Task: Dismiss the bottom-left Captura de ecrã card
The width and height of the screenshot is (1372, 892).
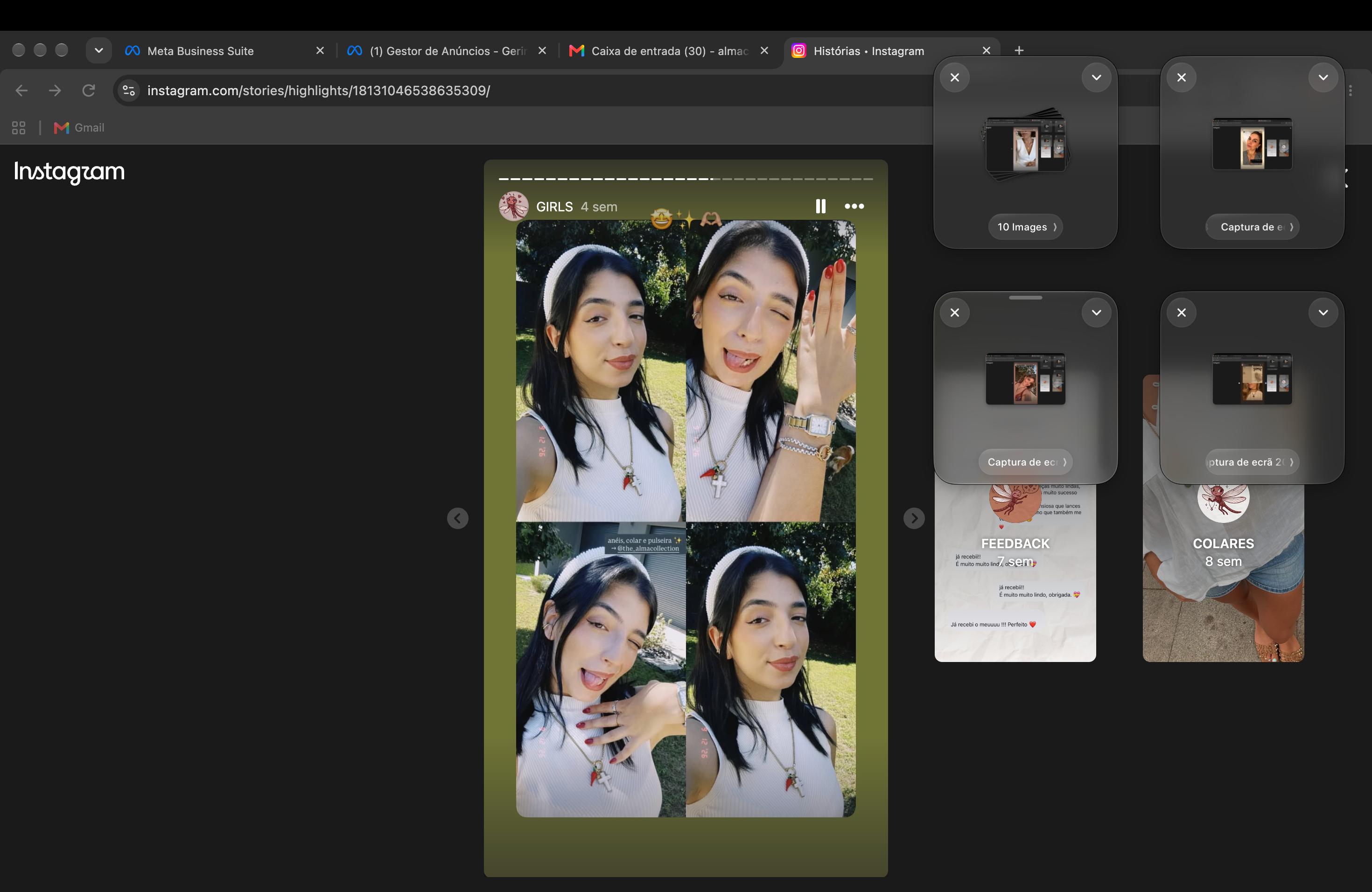Action: tap(955, 312)
